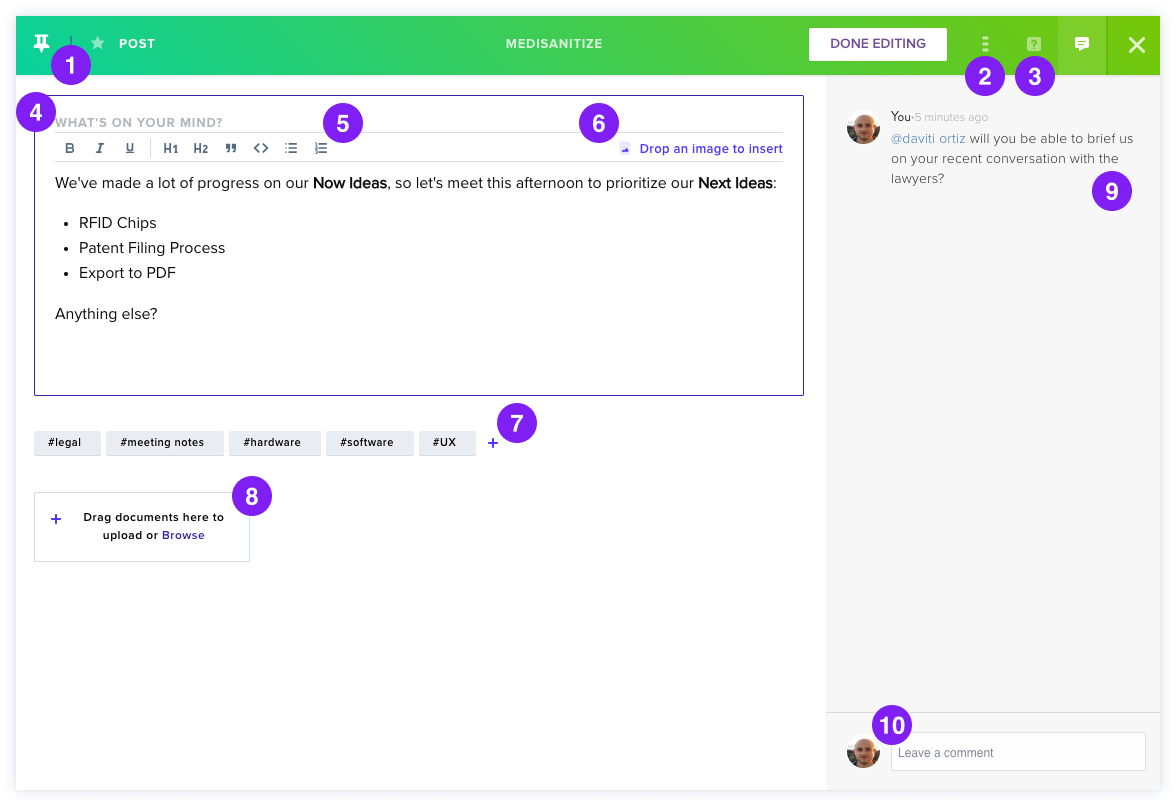Click the Leave a comment field
The image size is (1176, 806).
[x=1018, y=752]
